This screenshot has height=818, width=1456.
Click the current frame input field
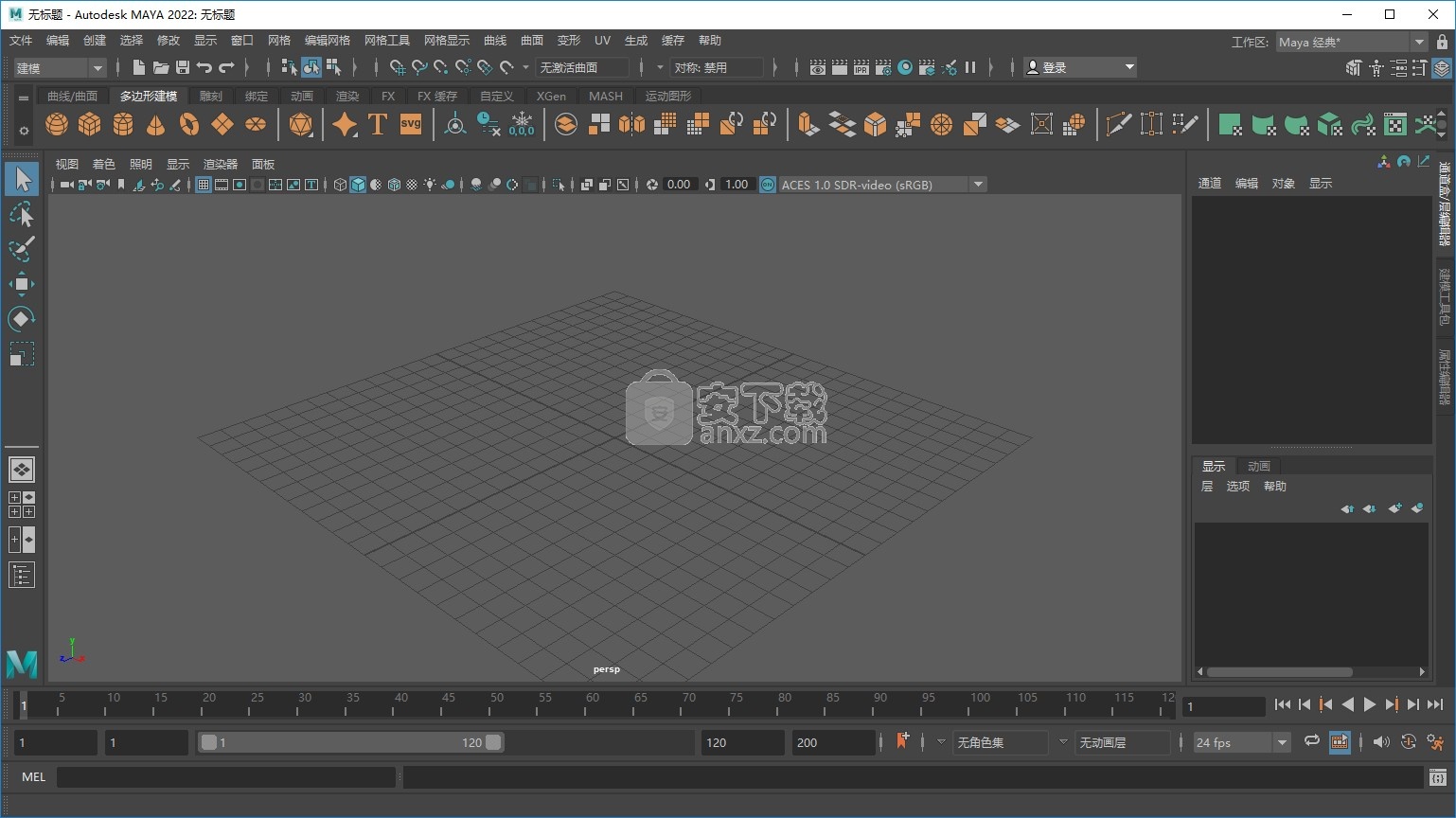1224,706
